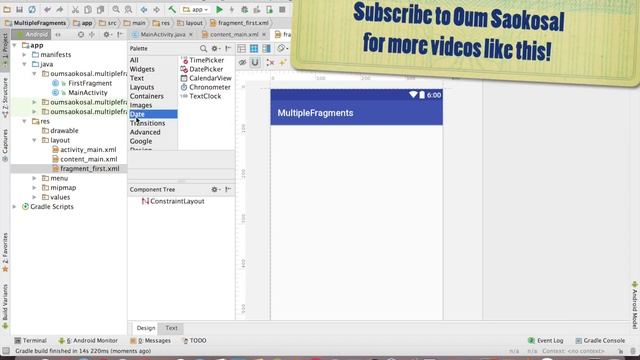Viewport: 640px width, 360px height.
Task: Switch to Design plus Blueprint view
Action: [x=267, y=49]
